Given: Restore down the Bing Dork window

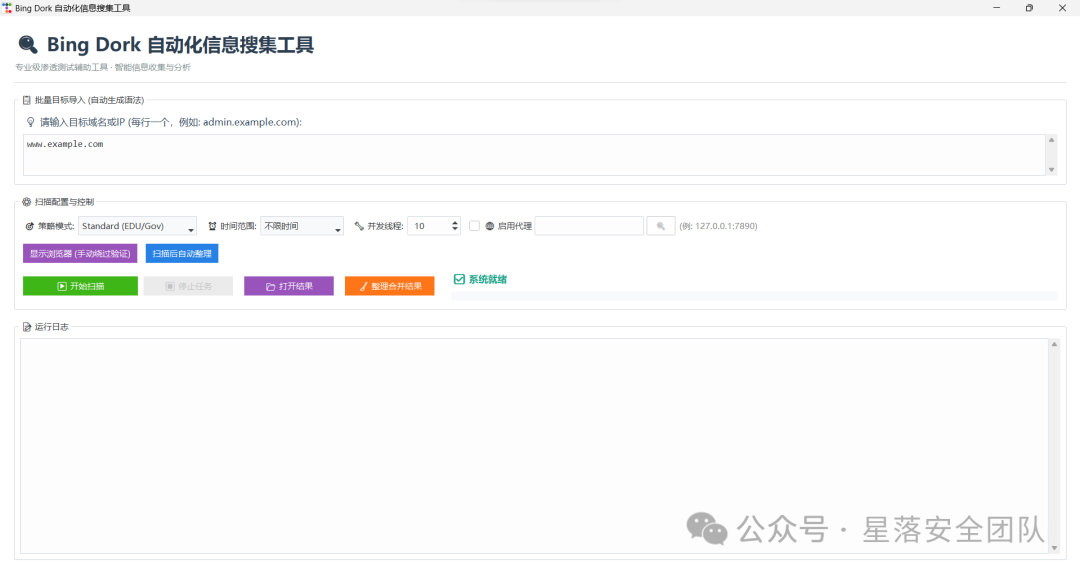Looking at the screenshot, I should [x=1029, y=8].
